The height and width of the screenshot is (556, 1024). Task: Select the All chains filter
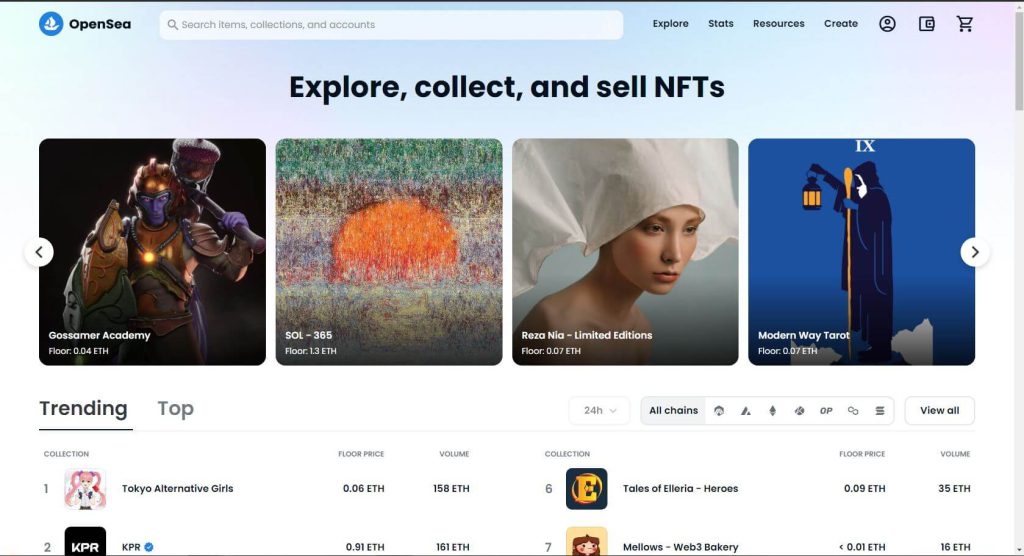673,411
